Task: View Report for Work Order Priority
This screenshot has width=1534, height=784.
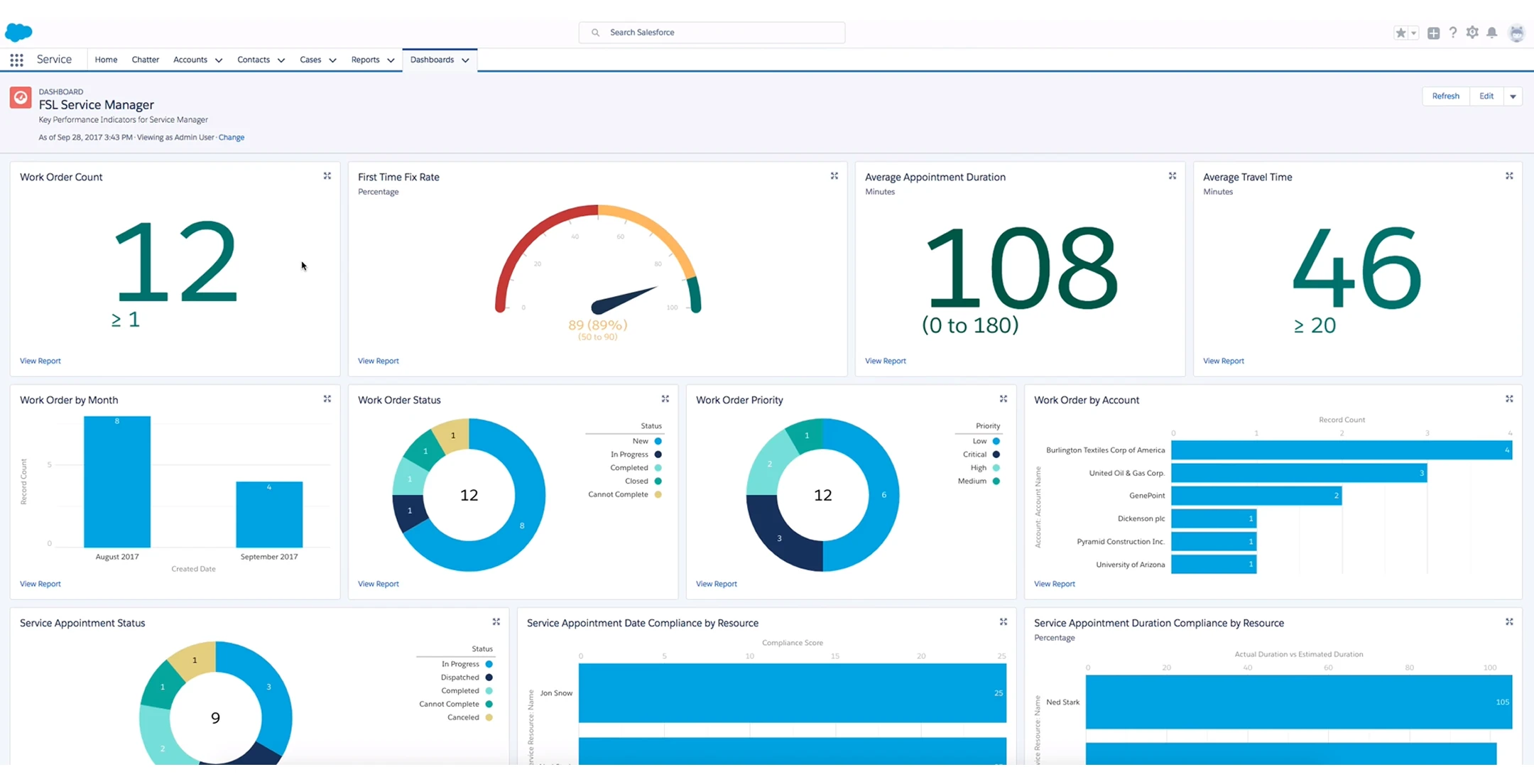Action: pyautogui.click(x=717, y=584)
